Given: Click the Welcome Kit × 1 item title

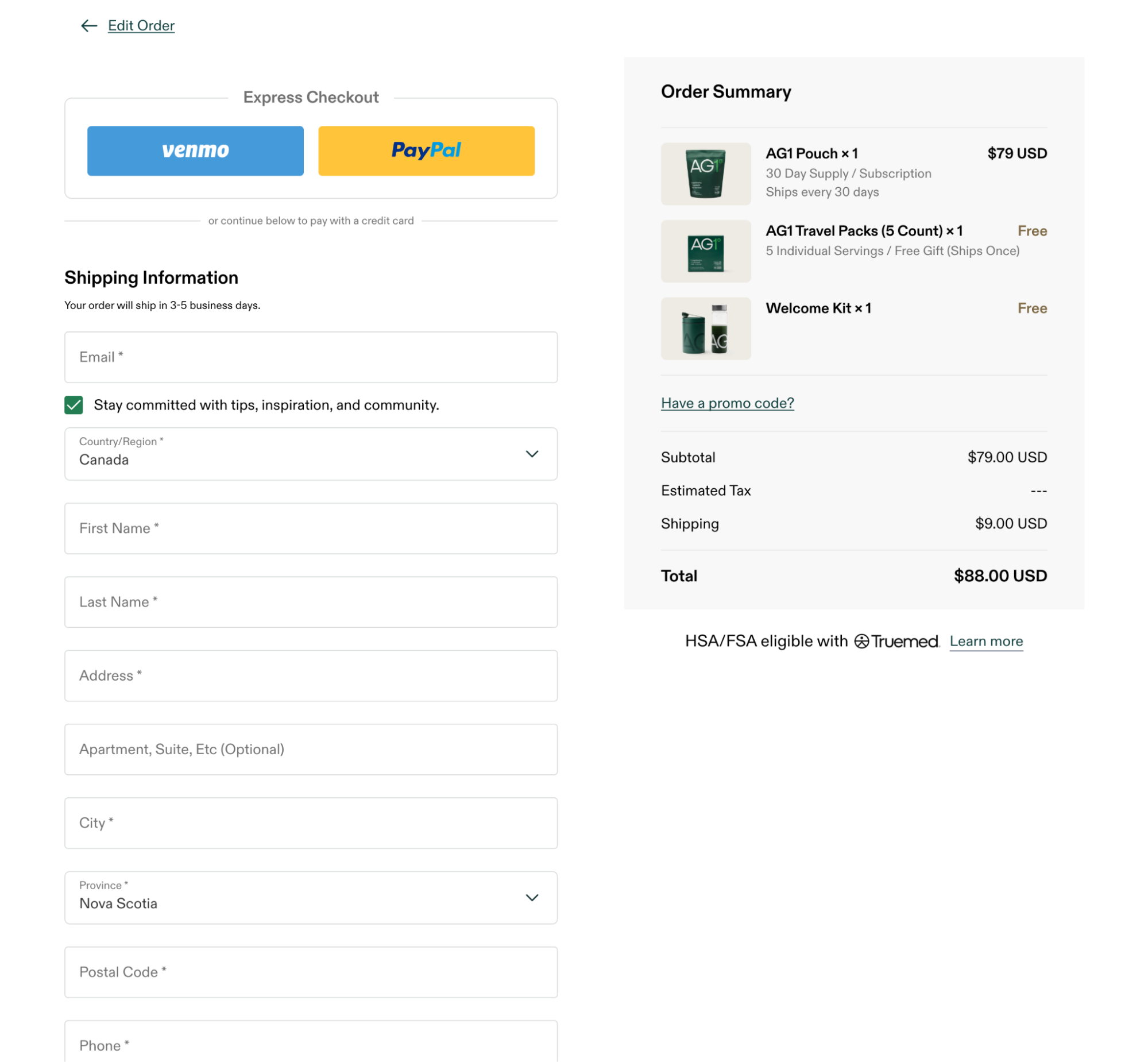Looking at the screenshot, I should coord(818,308).
